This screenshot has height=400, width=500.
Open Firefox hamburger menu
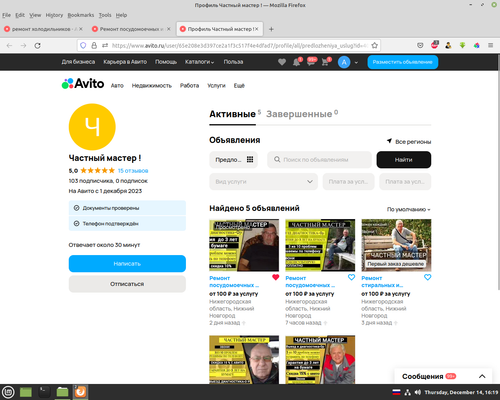click(490, 45)
